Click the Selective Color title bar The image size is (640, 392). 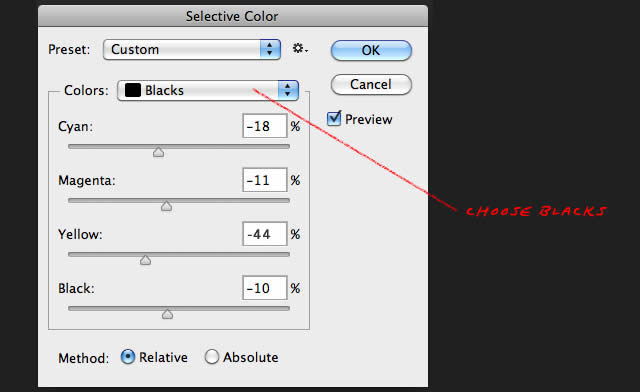[x=233, y=16]
